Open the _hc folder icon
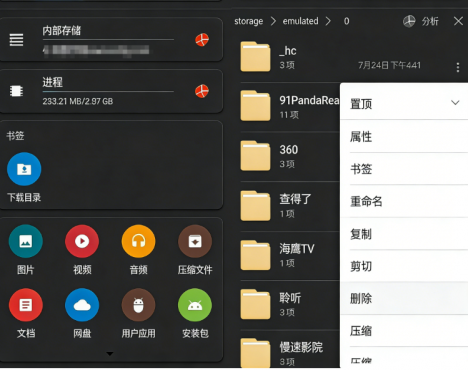The height and width of the screenshot is (370, 468). [255, 57]
